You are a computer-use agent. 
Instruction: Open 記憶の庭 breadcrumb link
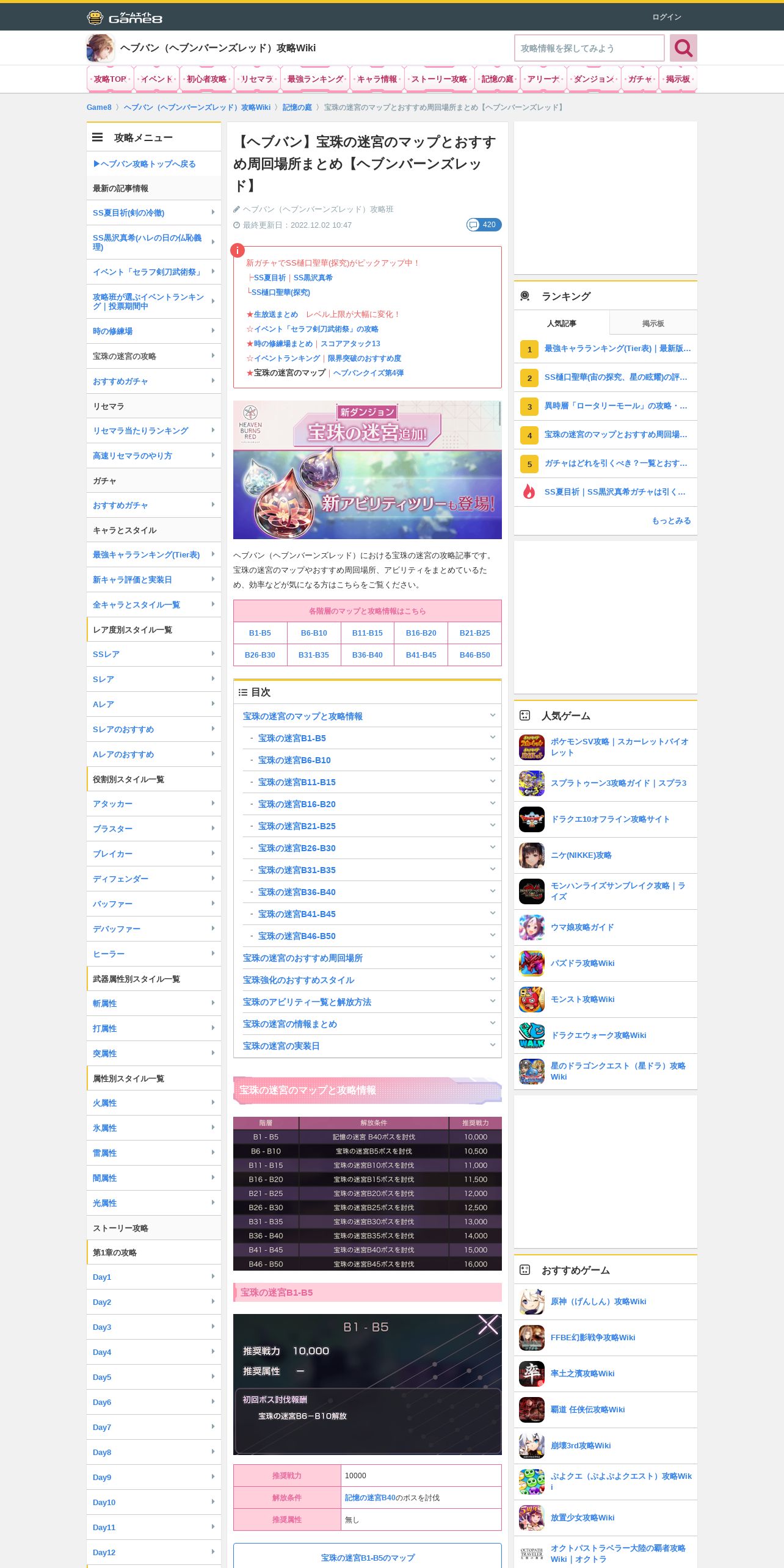(297, 107)
